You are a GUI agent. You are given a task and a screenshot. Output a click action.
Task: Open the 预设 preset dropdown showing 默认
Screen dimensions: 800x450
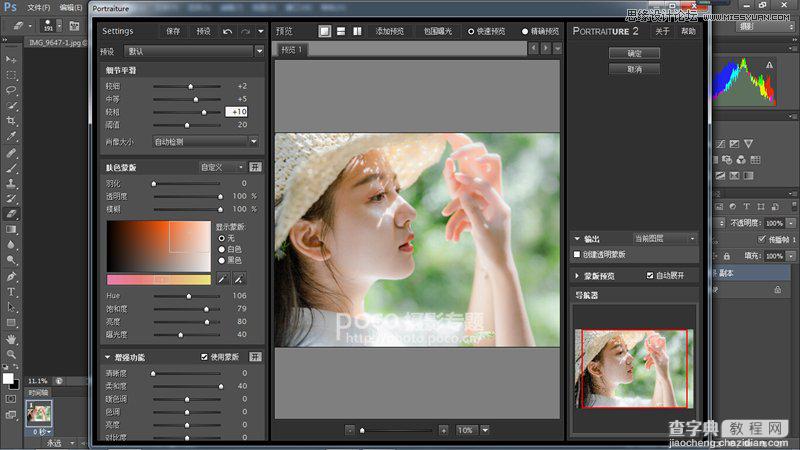(194, 51)
